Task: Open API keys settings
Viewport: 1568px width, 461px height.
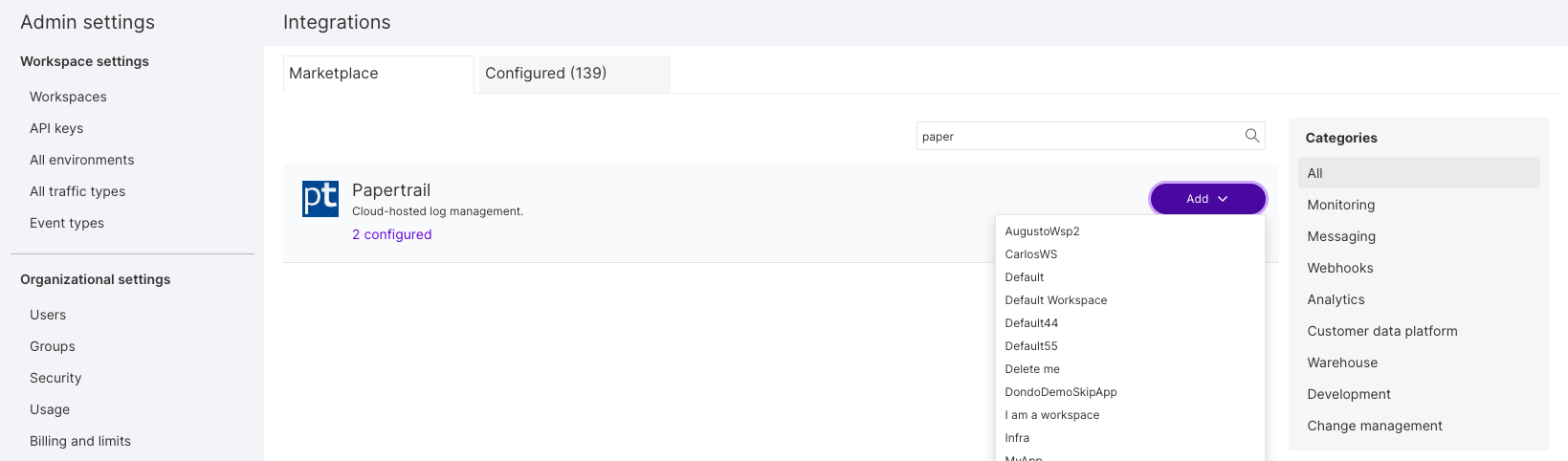Action: pyautogui.click(x=56, y=128)
